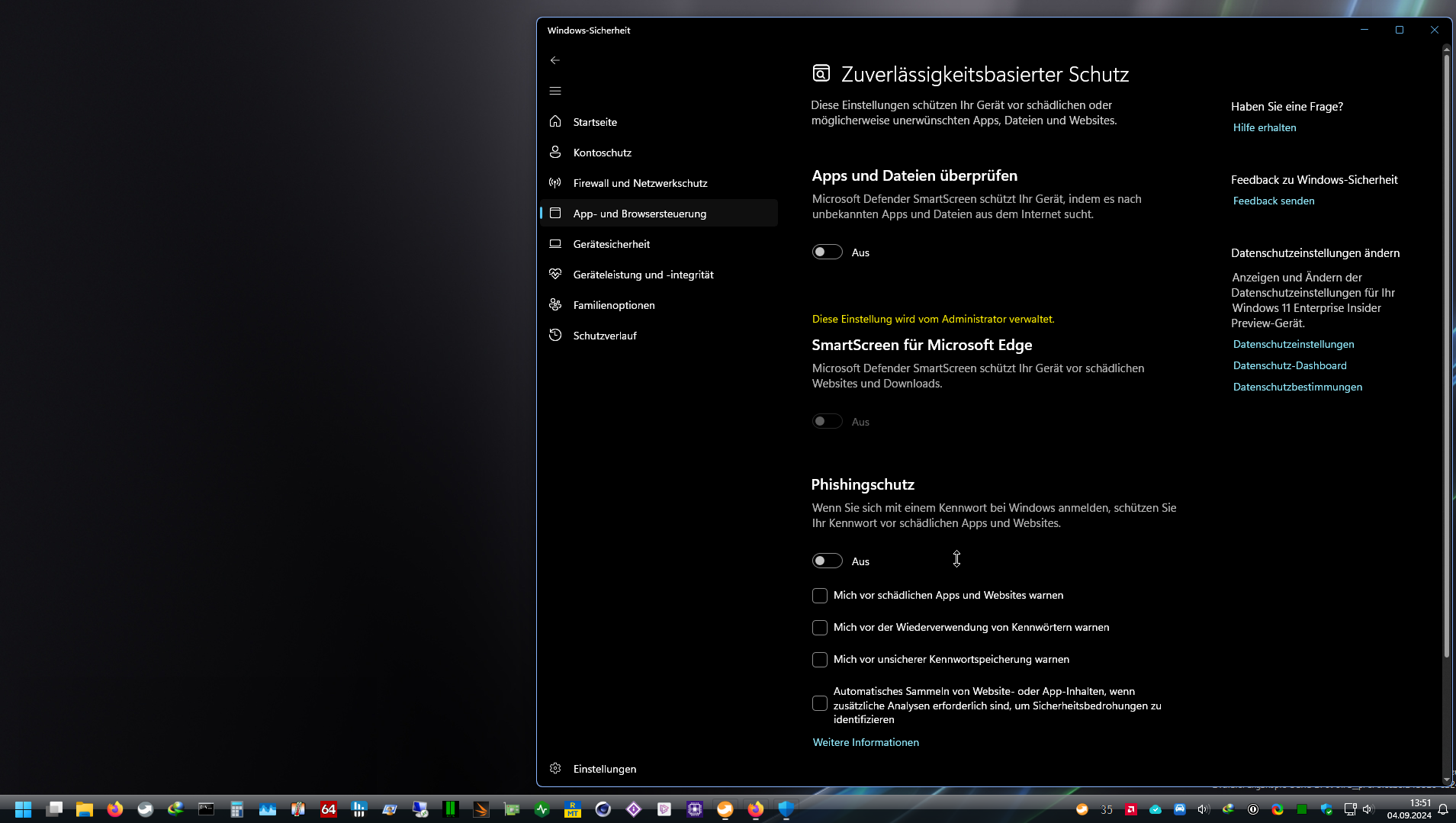Open the Command Prompt taskbar icon
Screen dimensions: 1456x823
207,809
